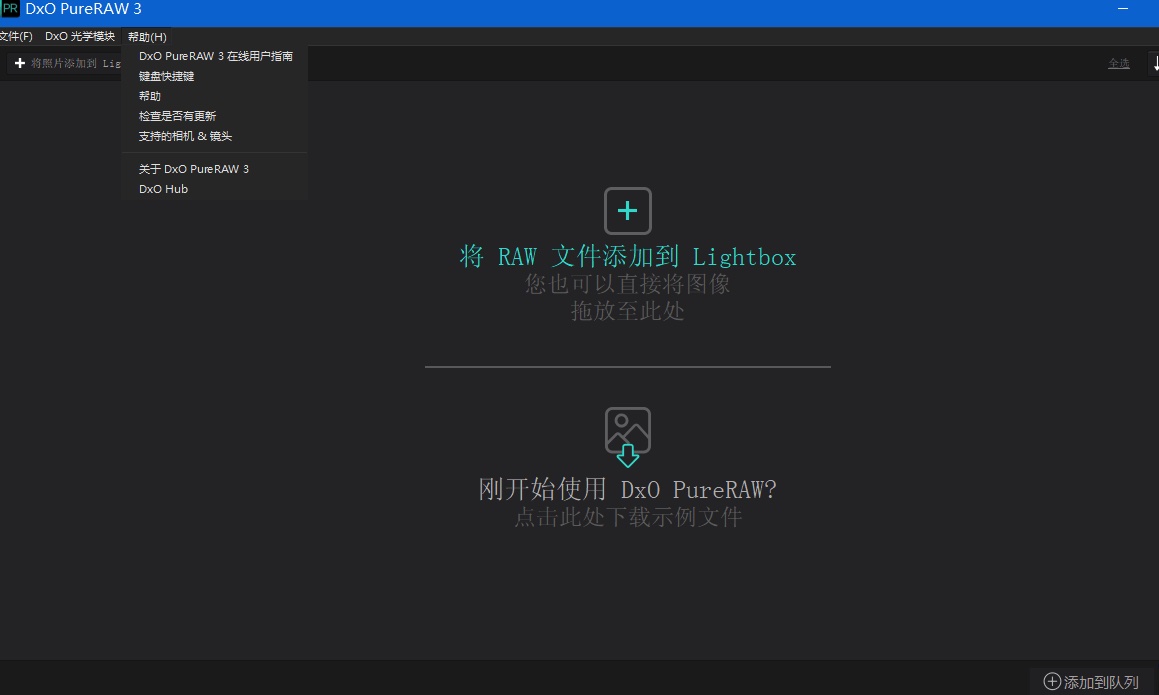Click the 添加到队列 button

[1091, 682]
